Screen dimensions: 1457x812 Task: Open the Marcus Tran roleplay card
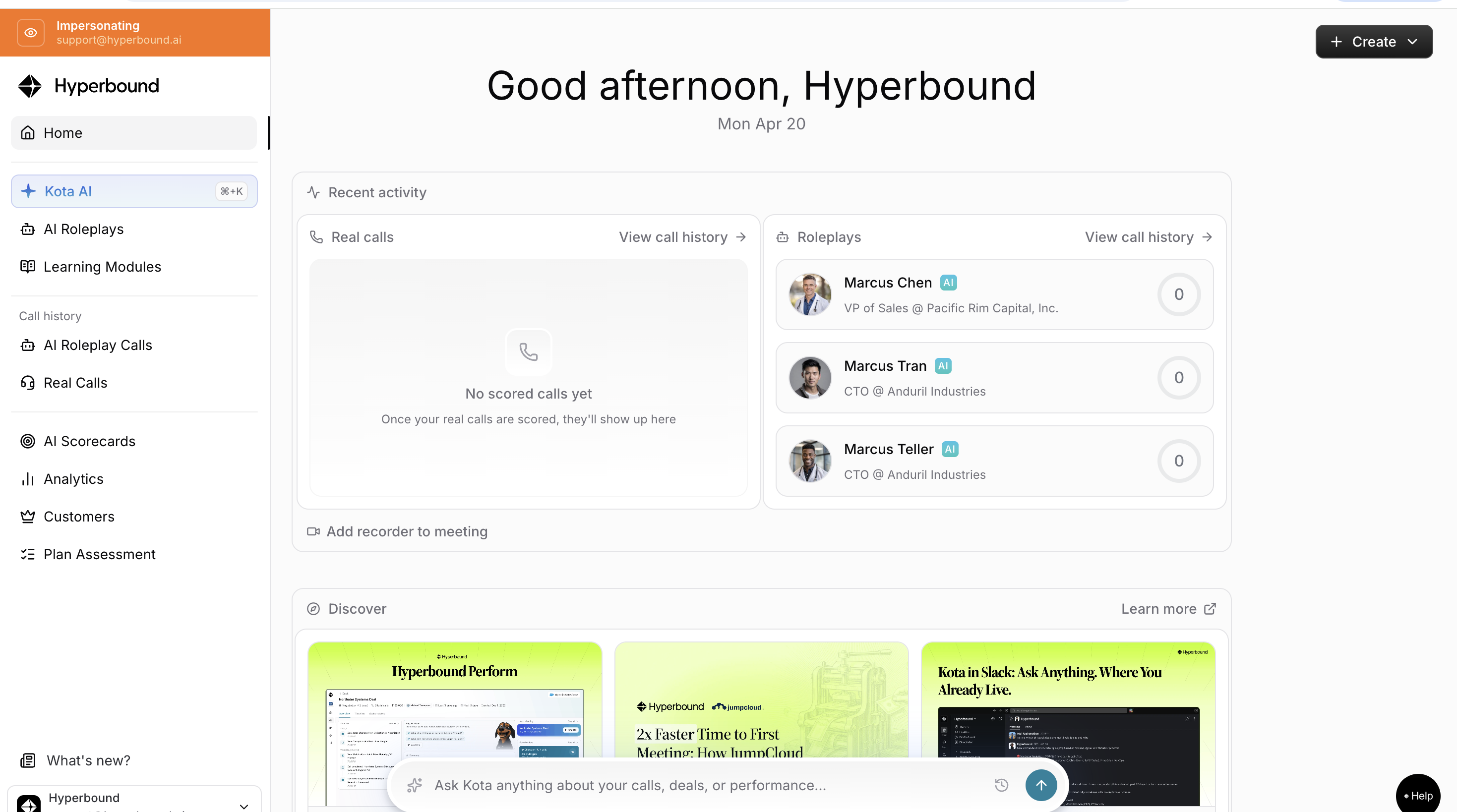point(994,378)
